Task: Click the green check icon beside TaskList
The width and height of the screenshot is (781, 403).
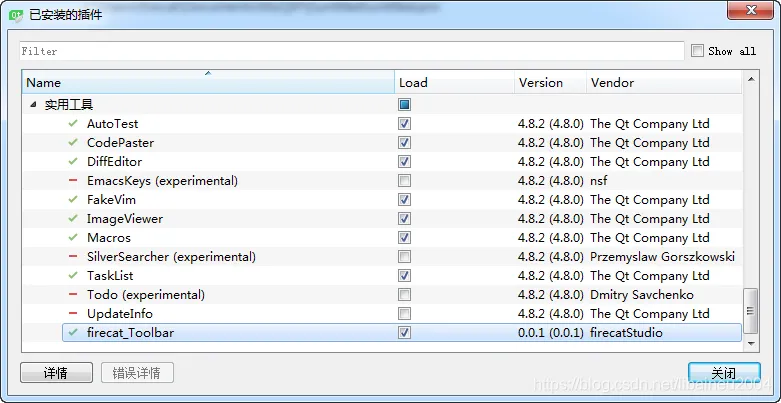Action: click(x=73, y=275)
